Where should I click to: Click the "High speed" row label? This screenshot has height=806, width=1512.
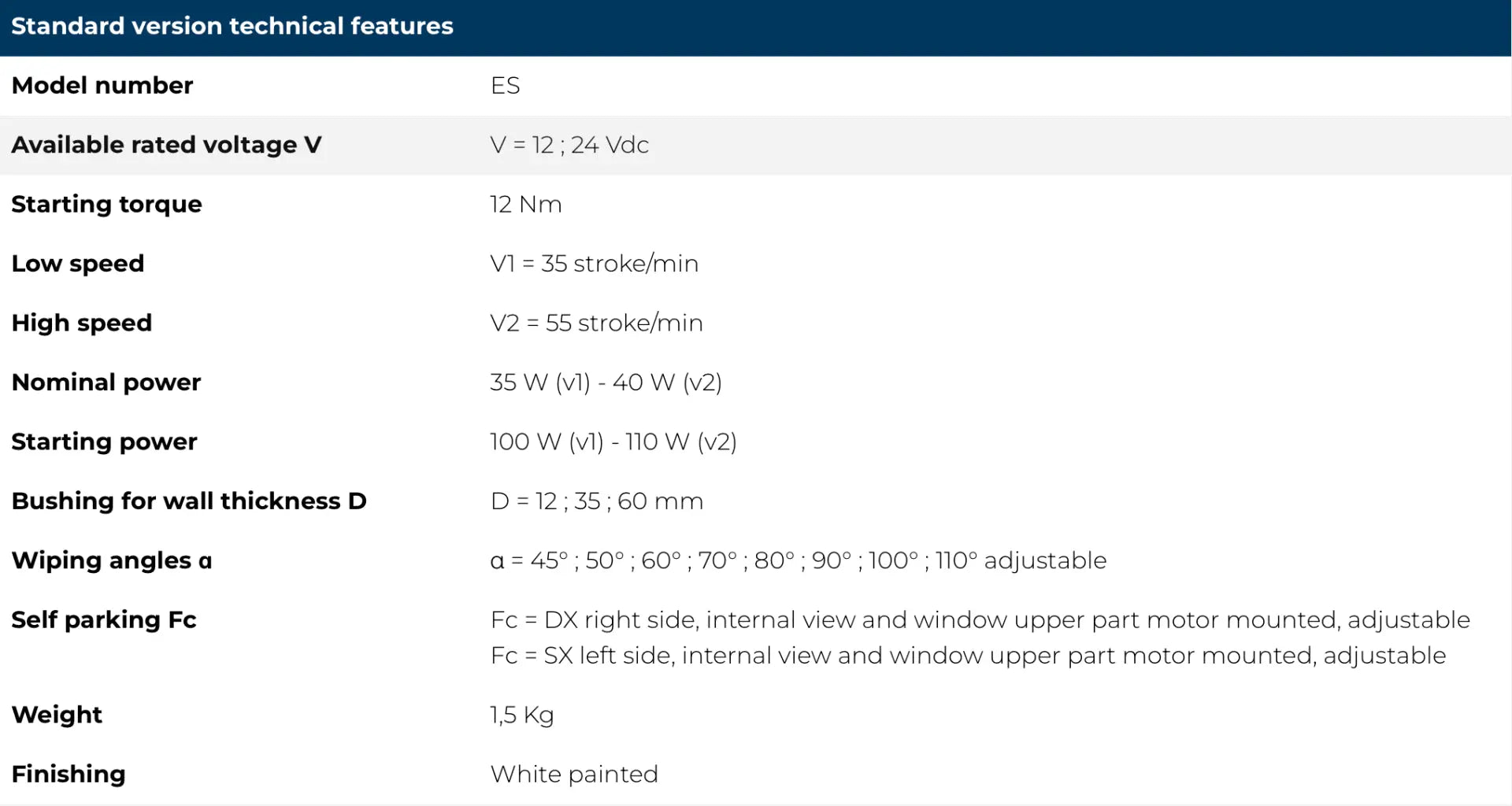(x=82, y=323)
